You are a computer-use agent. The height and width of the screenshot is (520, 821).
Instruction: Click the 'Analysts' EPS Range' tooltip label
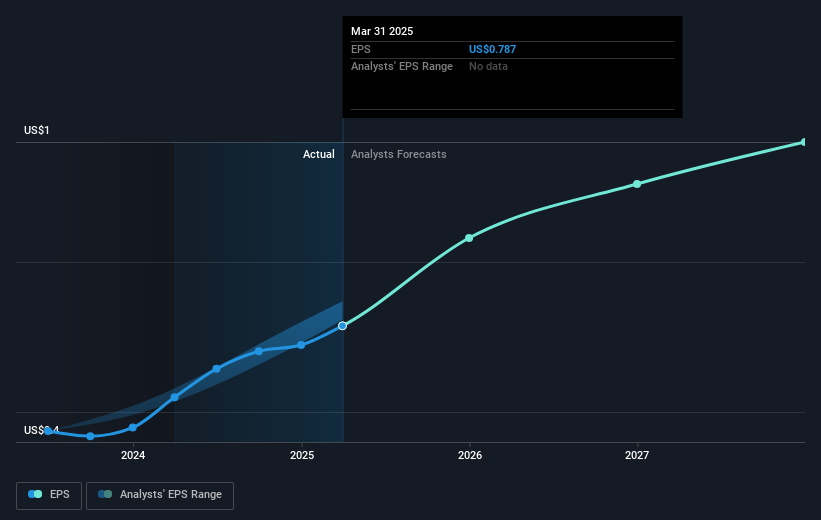402,67
